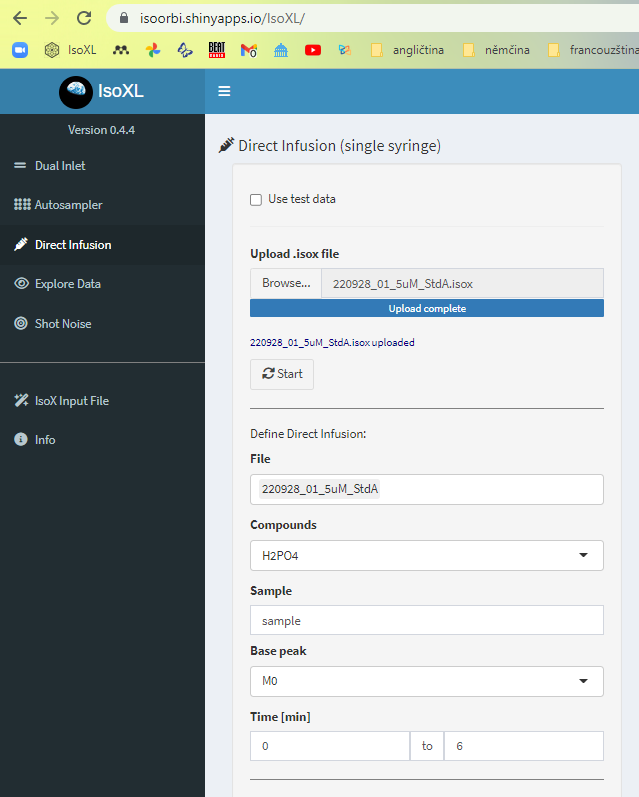Open the IsoXL bookmark

click(x=71, y=50)
